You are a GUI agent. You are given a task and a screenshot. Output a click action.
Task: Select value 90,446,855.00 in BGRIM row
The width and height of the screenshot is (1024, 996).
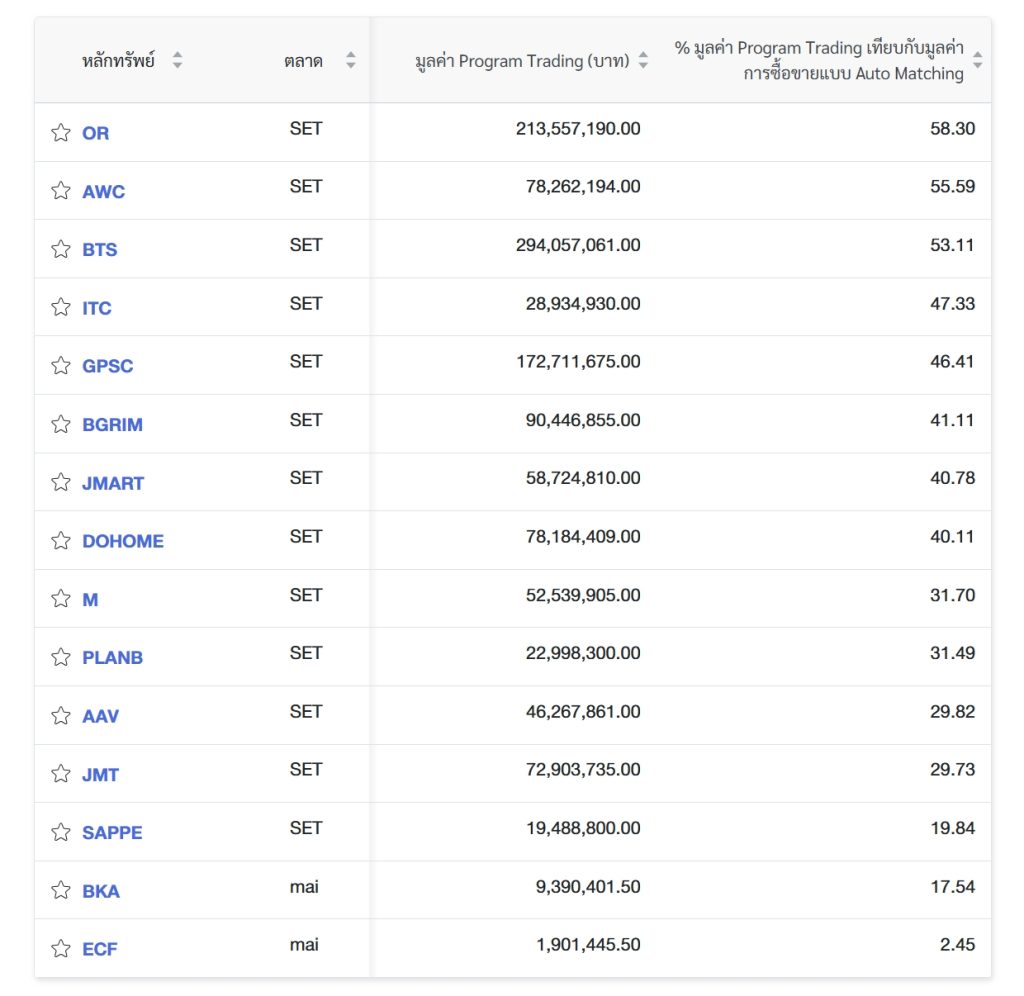(x=583, y=420)
